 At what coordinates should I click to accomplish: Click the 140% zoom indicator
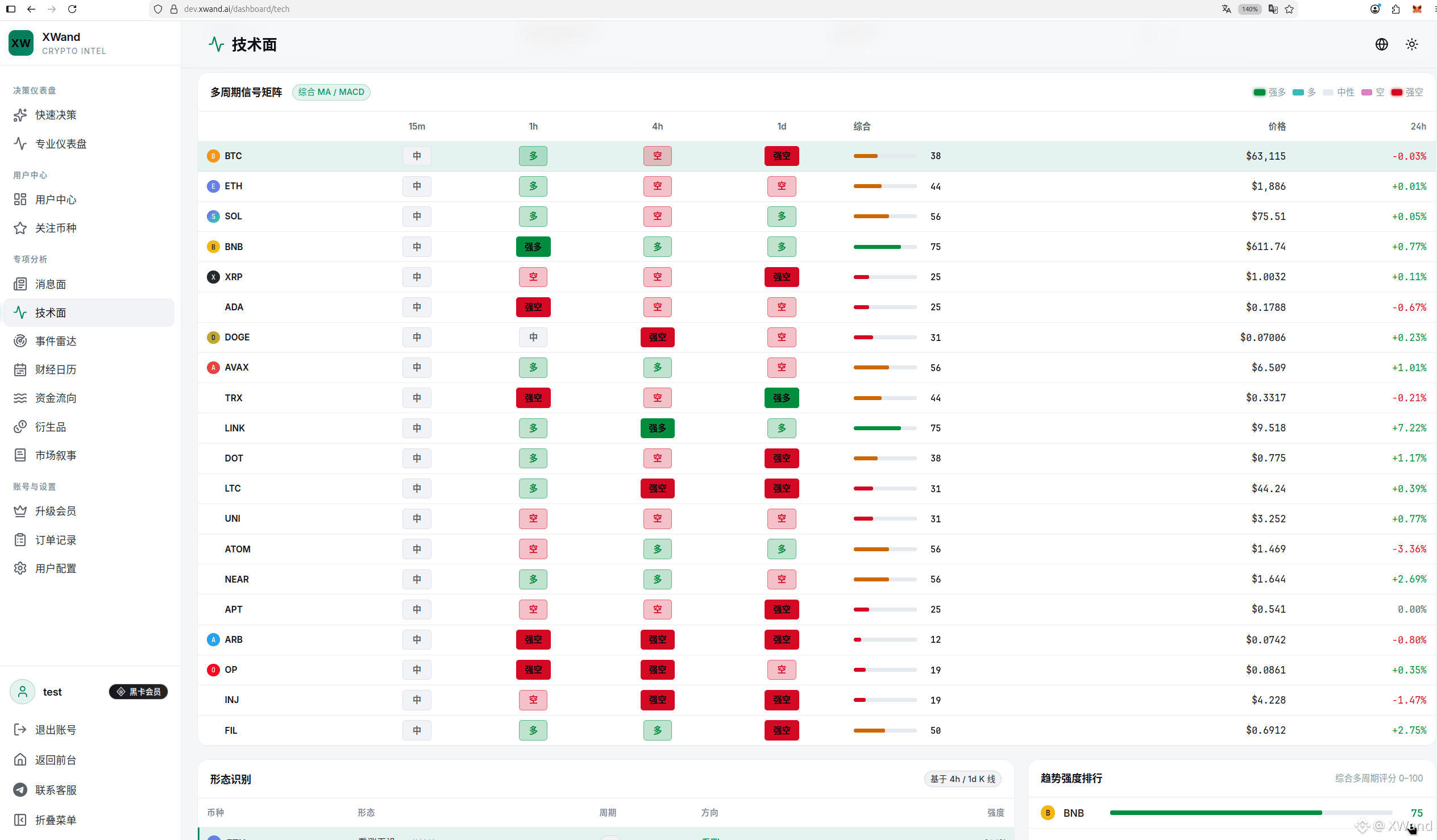coord(1249,9)
